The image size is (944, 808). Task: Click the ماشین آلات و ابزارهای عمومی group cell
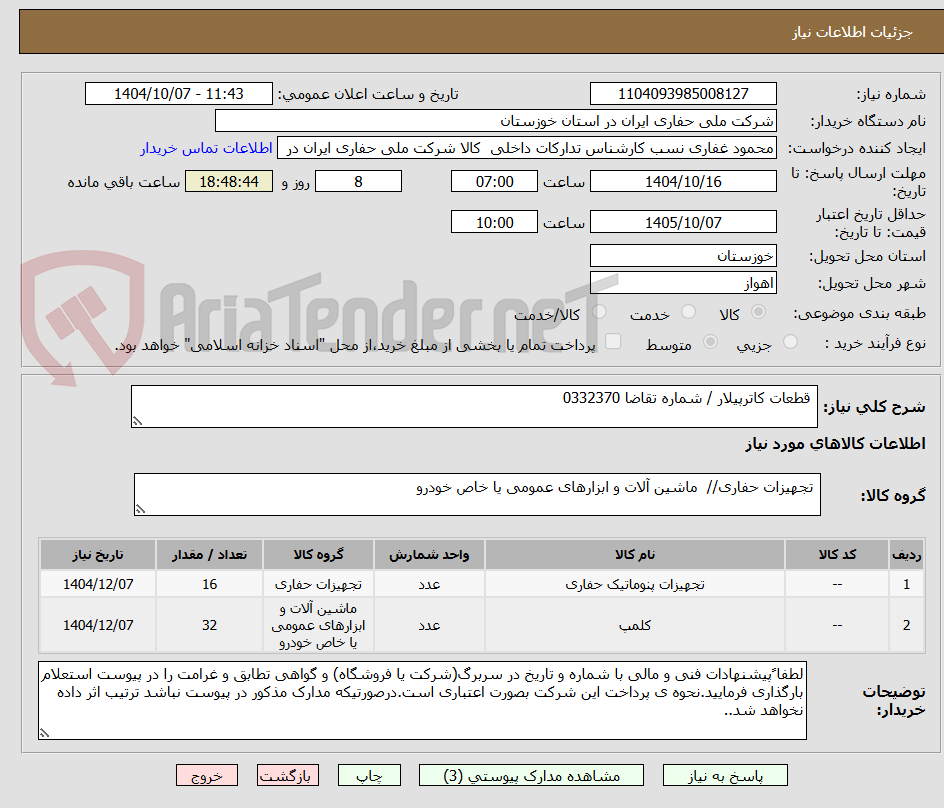click(x=318, y=626)
